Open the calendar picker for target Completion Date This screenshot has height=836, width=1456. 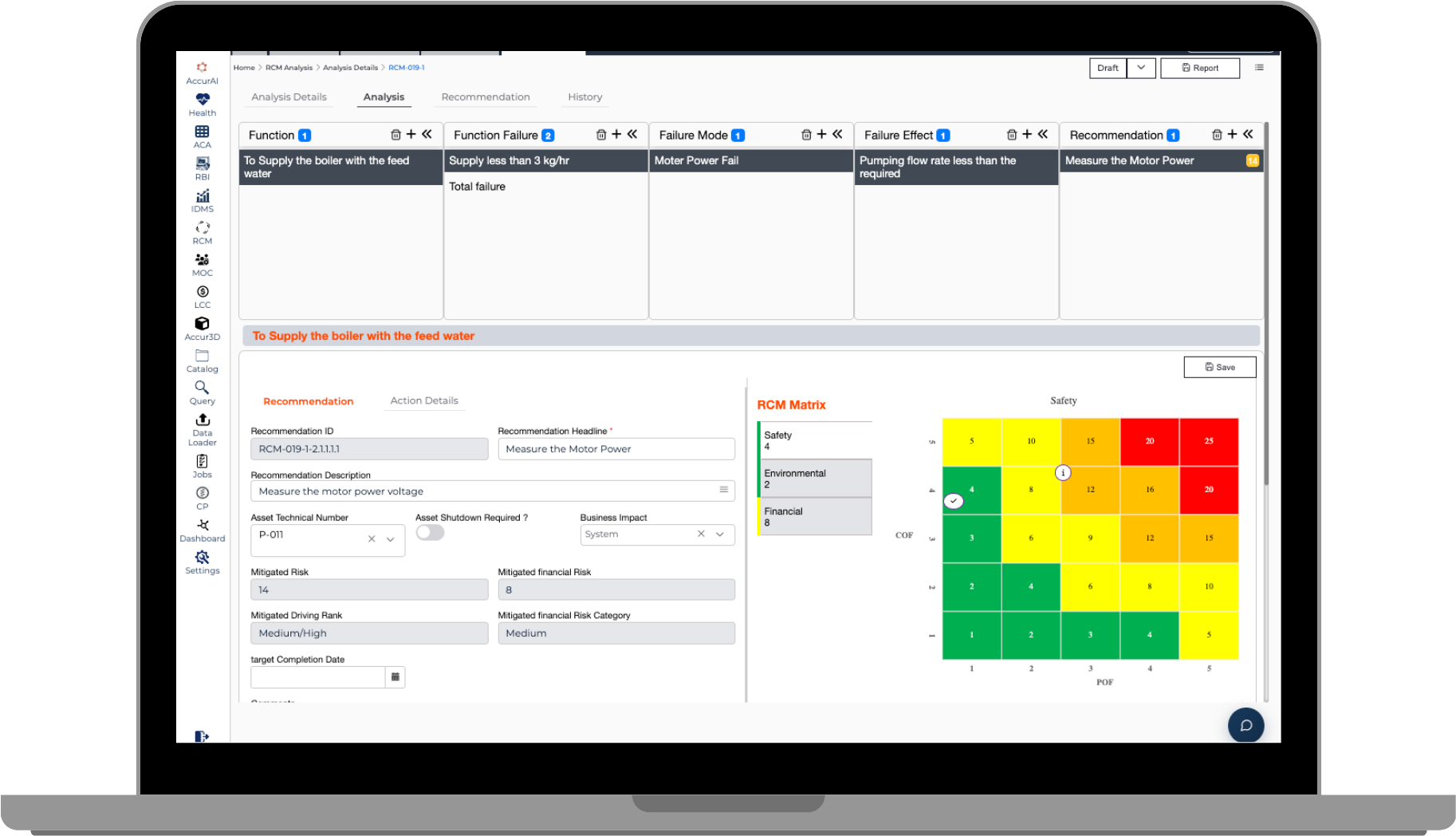(395, 676)
